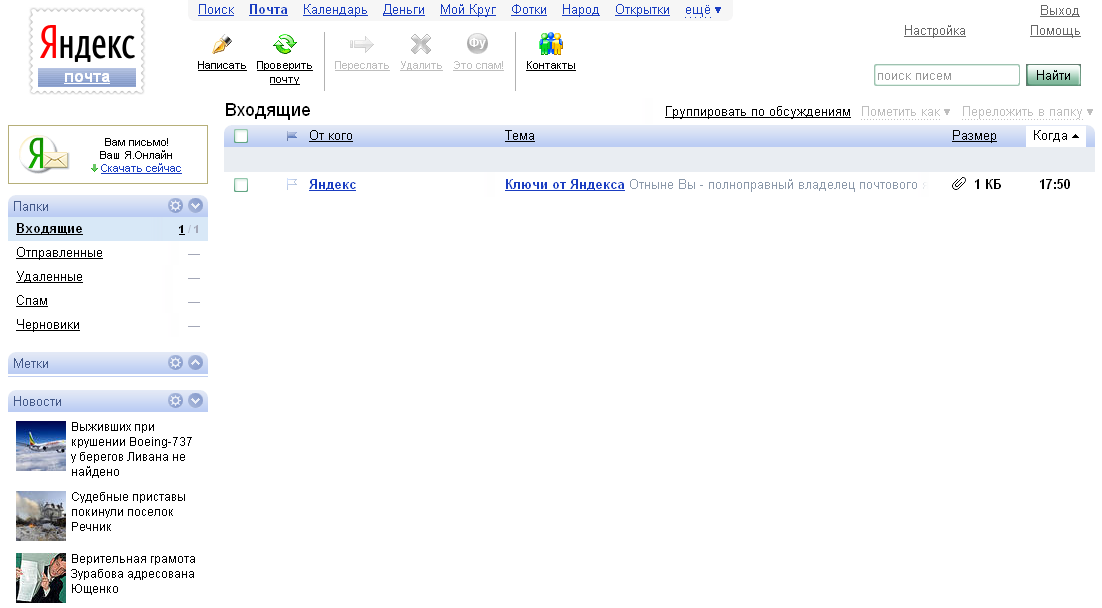Sort by Тема column
The width and height of the screenshot is (1102, 608).
(519, 136)
